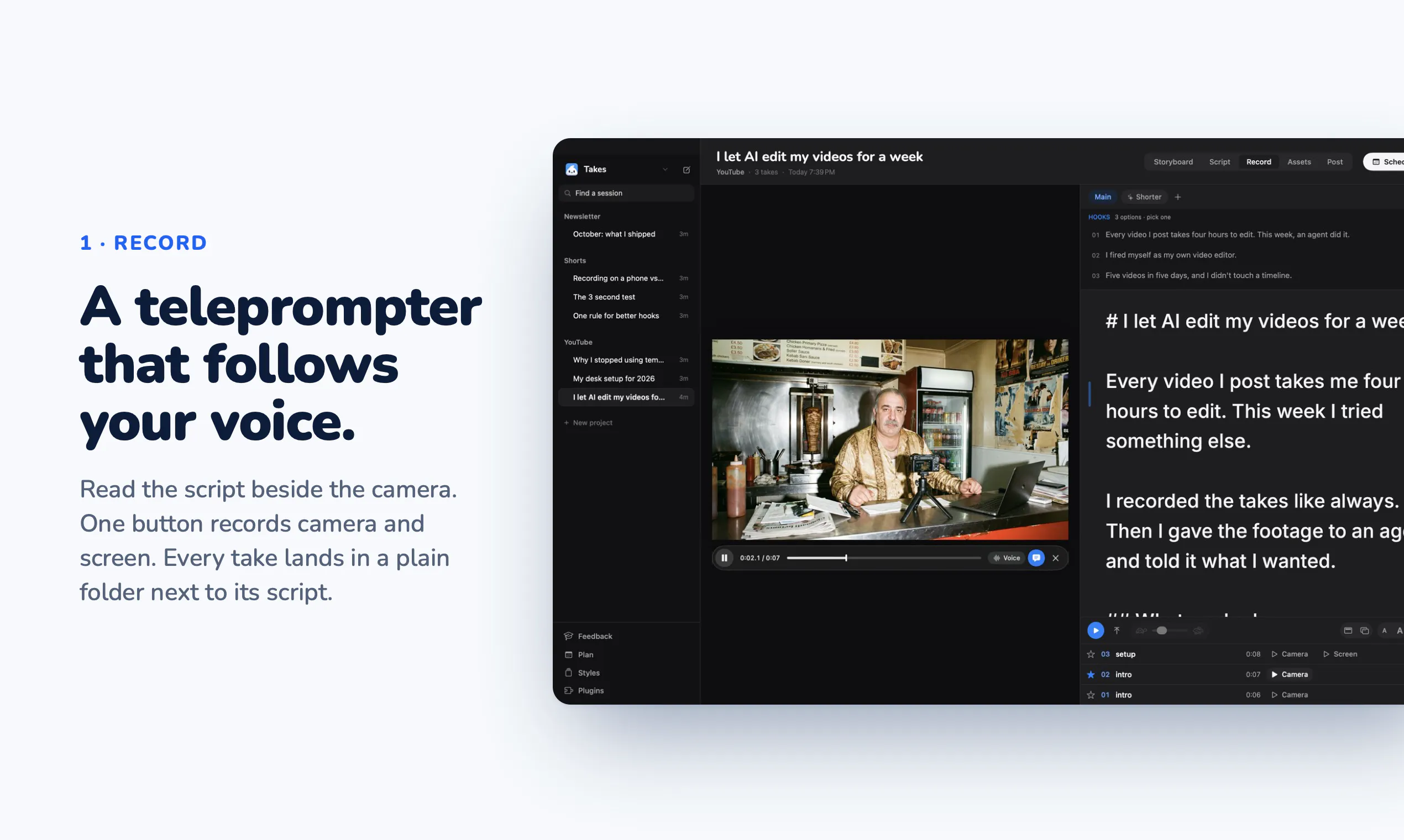
Task: Click the Find a session search field
Action: (x=626, y=193)
